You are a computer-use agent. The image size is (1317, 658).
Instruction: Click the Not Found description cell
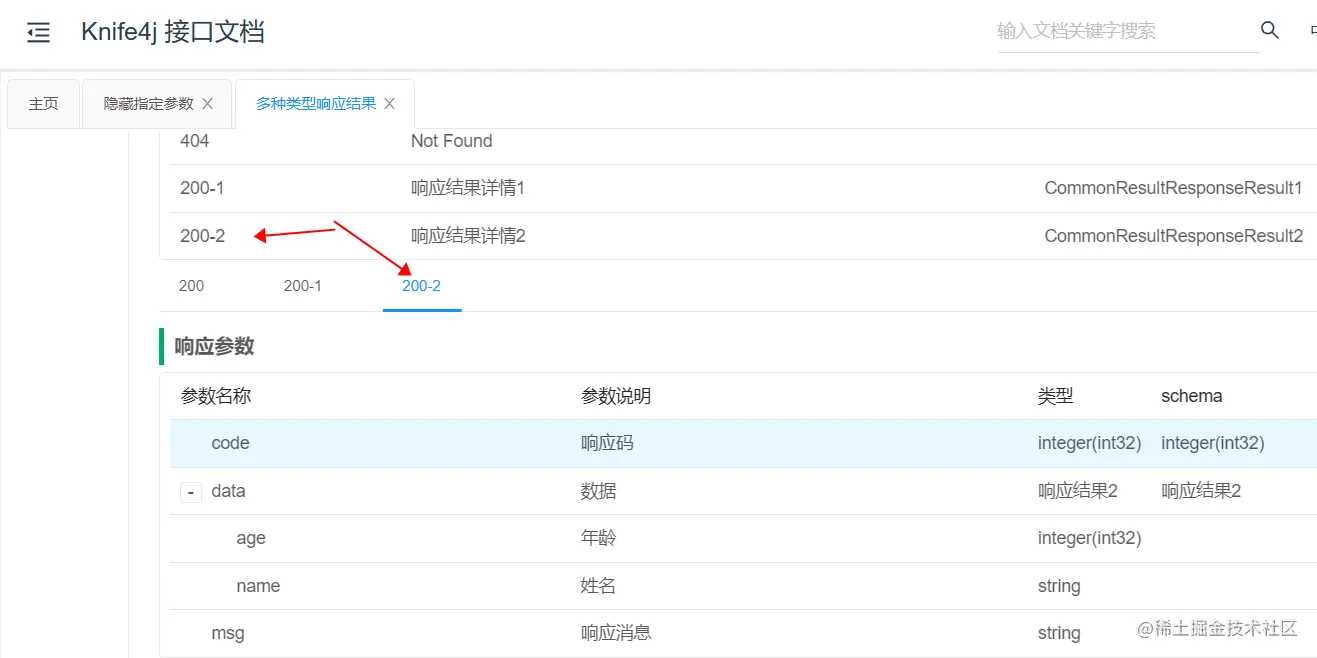[452, 141]
